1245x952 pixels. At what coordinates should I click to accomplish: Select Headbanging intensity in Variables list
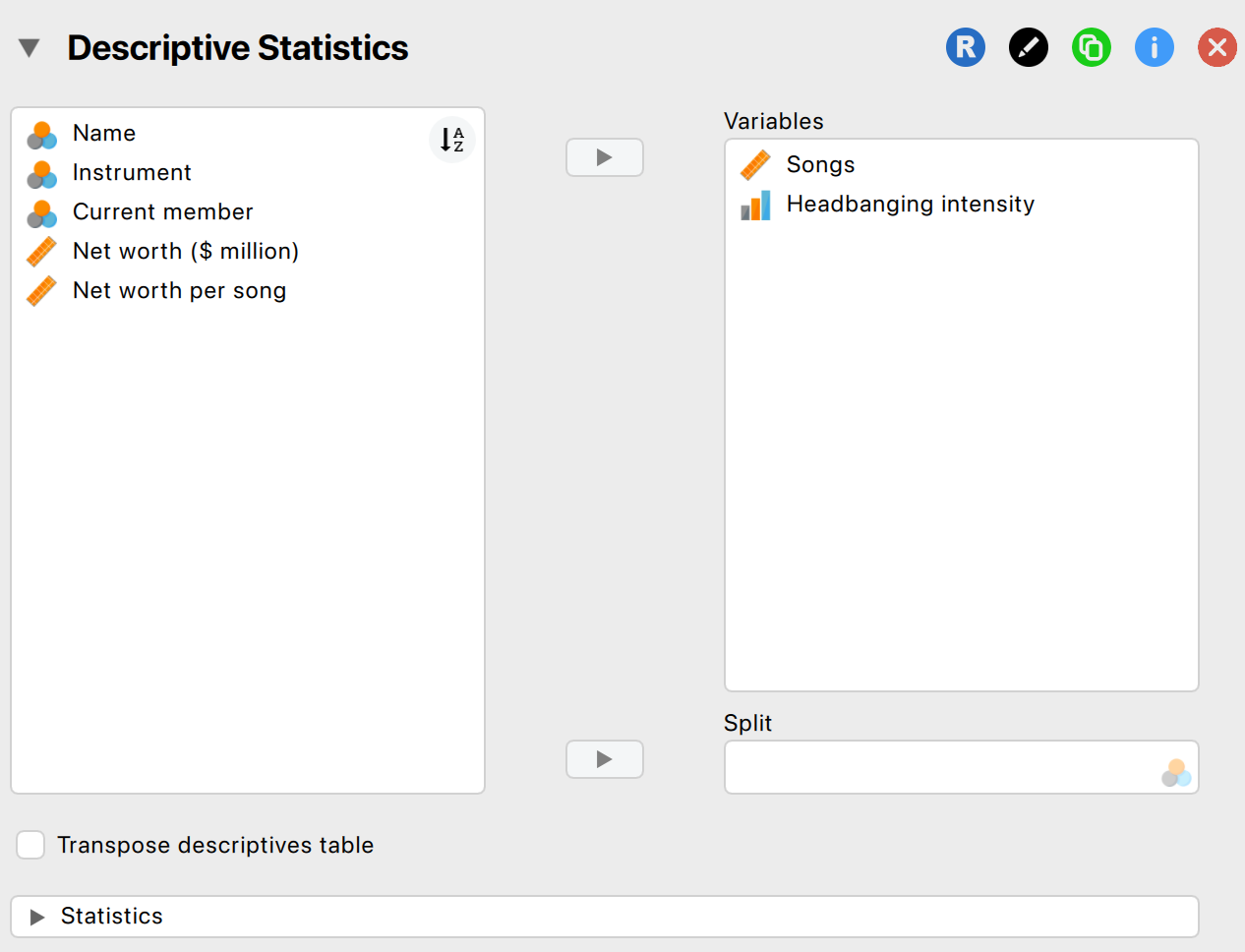tap(910, 205)
